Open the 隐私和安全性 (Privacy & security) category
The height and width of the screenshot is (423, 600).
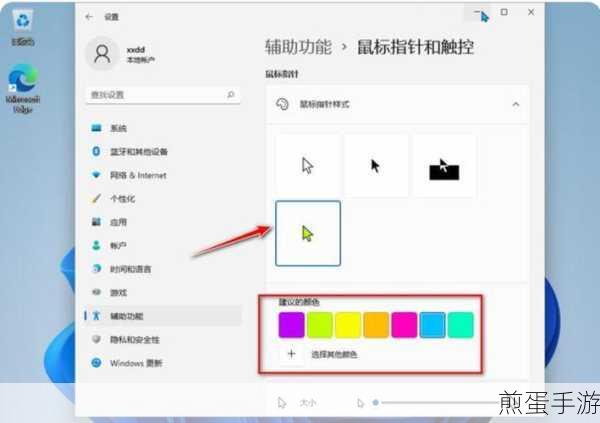pyautogui.click(x=163, y=340)
